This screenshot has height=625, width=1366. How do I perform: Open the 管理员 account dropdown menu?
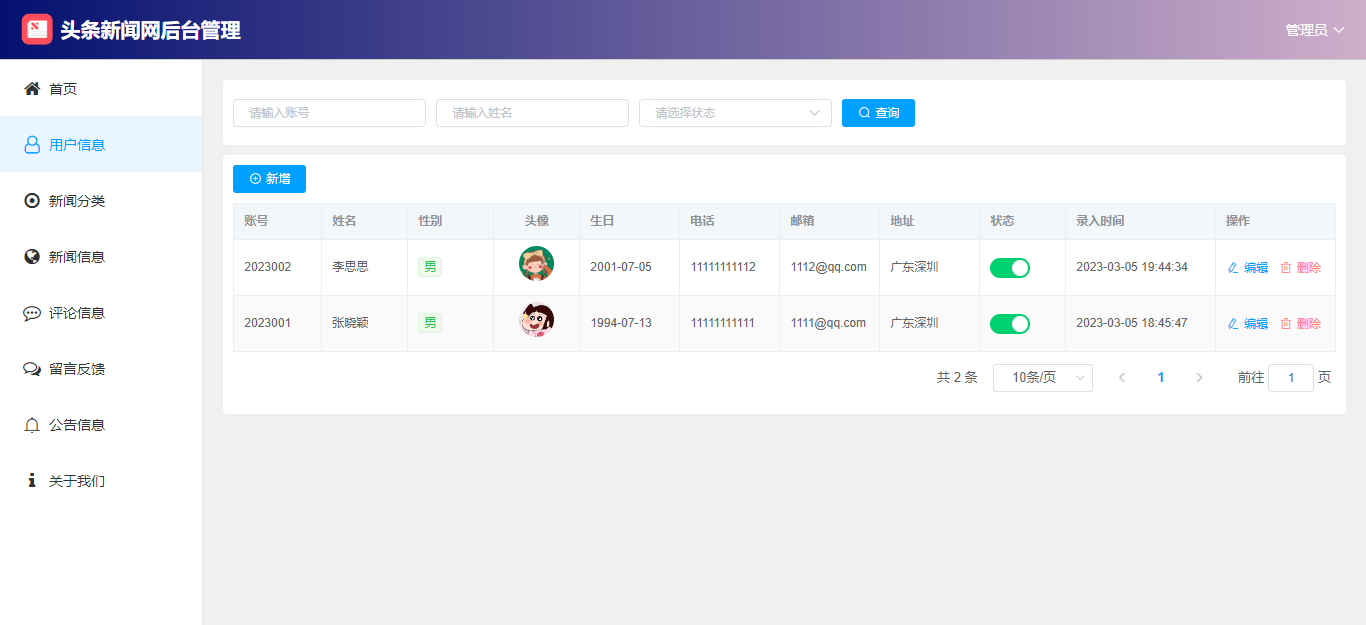point(1314,30)
